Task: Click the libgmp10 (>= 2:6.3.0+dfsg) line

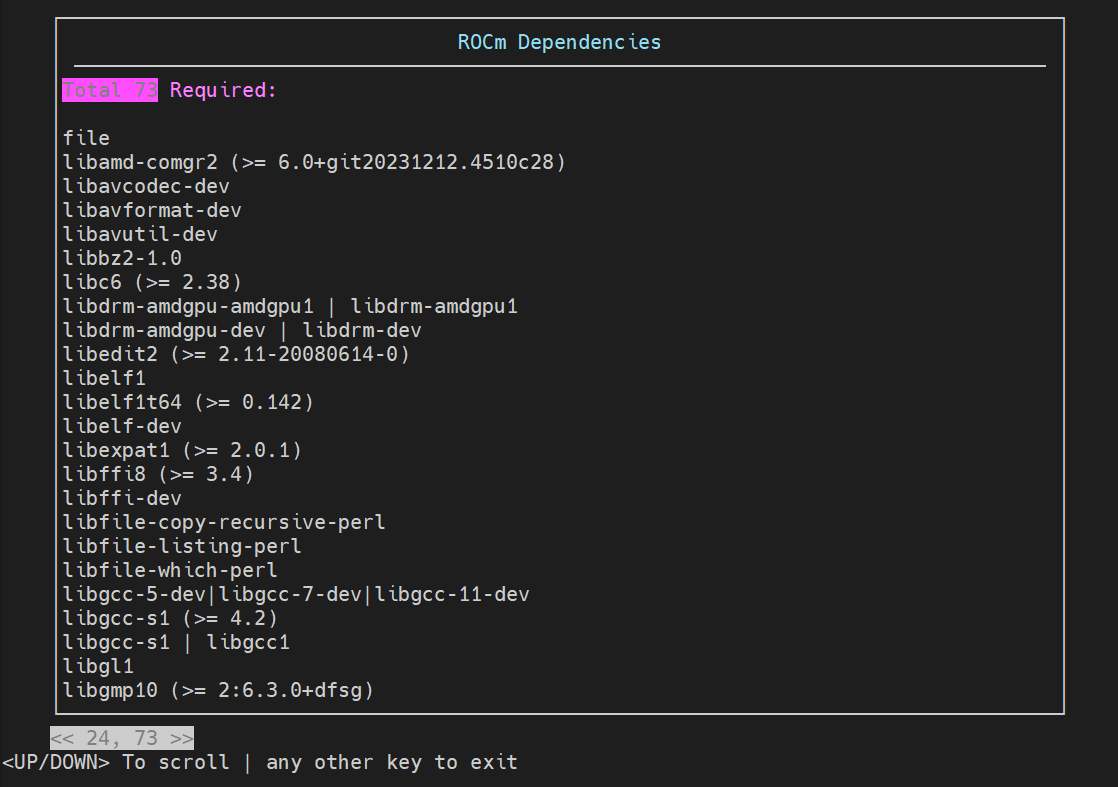Action: pos(218,690)
